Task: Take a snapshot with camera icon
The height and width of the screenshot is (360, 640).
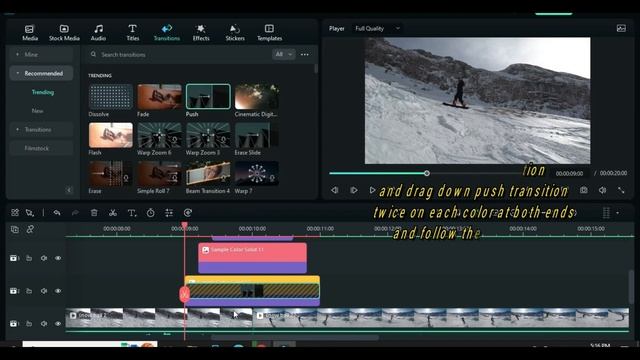Action: click(584, 190)
